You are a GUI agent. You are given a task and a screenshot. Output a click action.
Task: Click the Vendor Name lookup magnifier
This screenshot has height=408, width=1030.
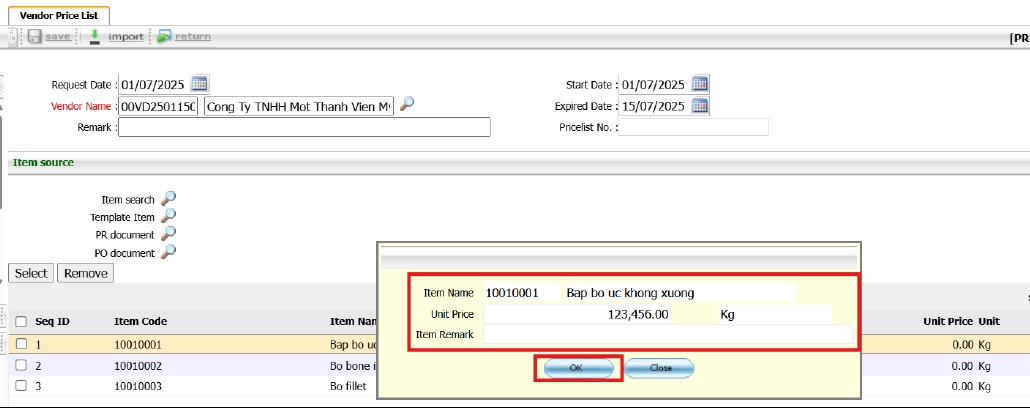pos(407,105)
